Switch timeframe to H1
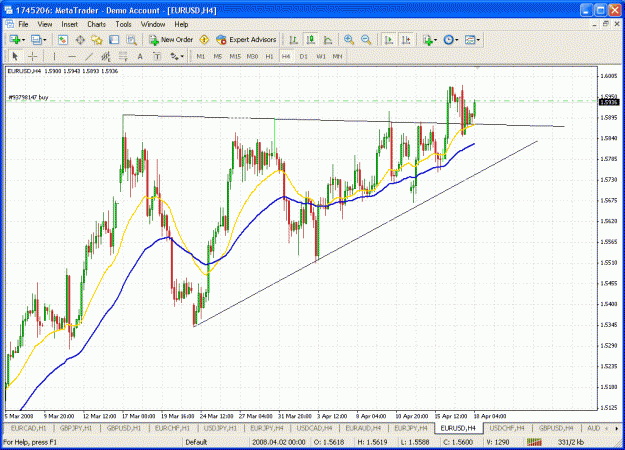Image resolution: width=625 pixels, height=450 pixels. (269, 57)
